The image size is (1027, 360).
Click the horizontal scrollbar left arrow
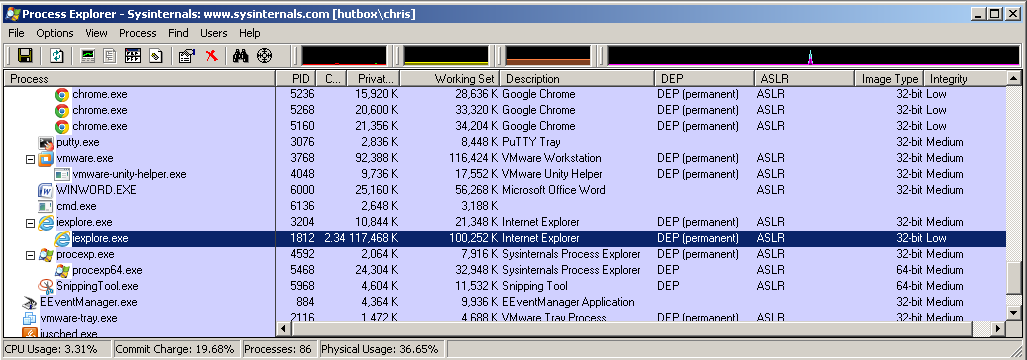click(285, 329)
